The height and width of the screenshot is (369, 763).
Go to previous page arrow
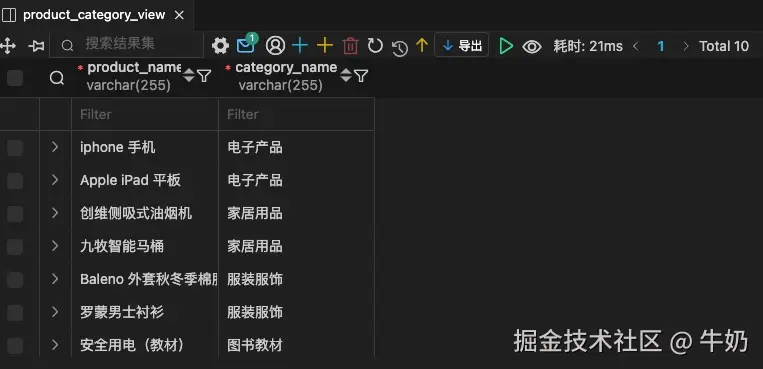[636, 46]
